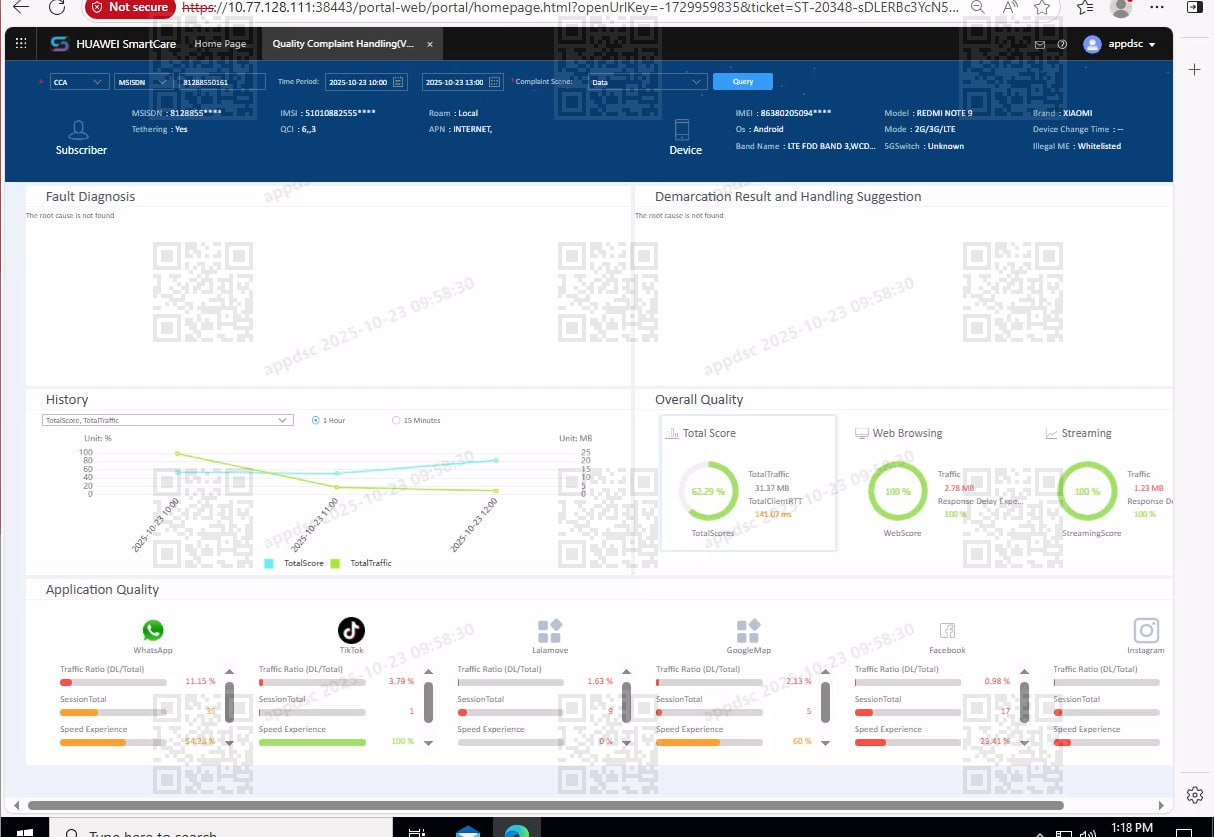Select the GoogleMap application icon

coord(748,630)
